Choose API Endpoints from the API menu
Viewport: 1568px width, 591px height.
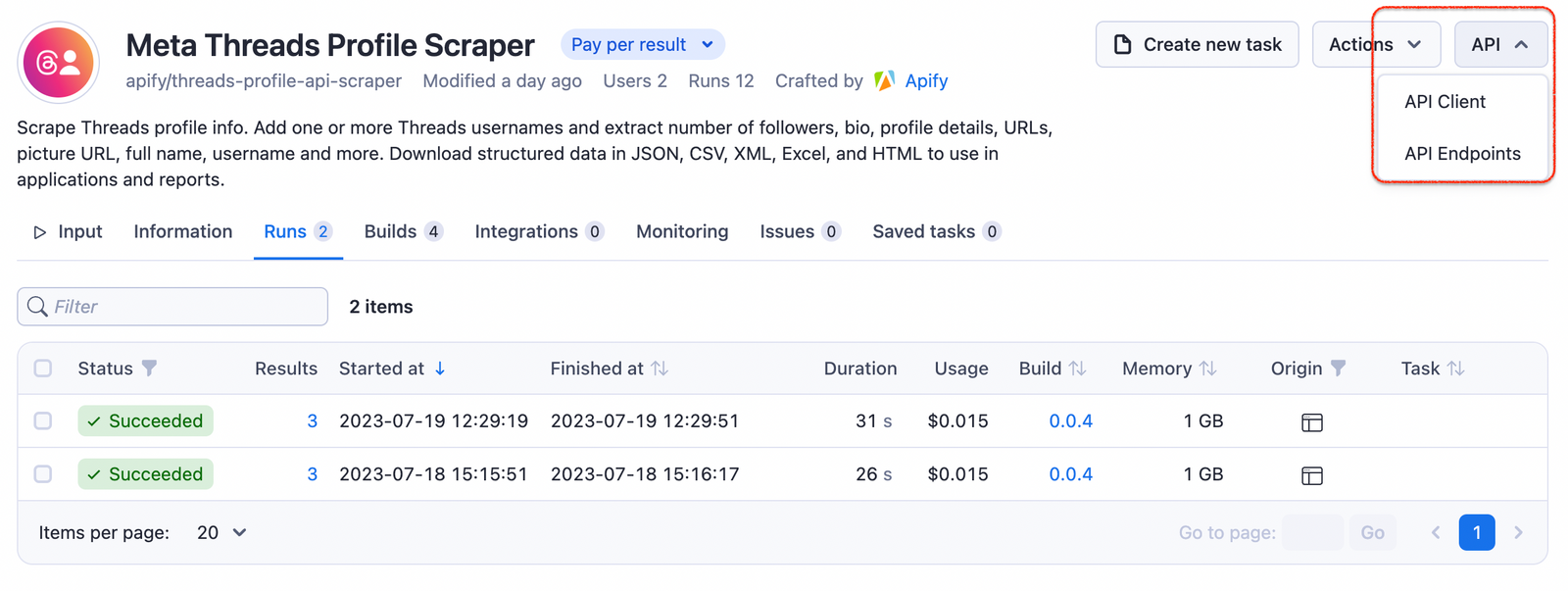click(x=1461, y=154)
